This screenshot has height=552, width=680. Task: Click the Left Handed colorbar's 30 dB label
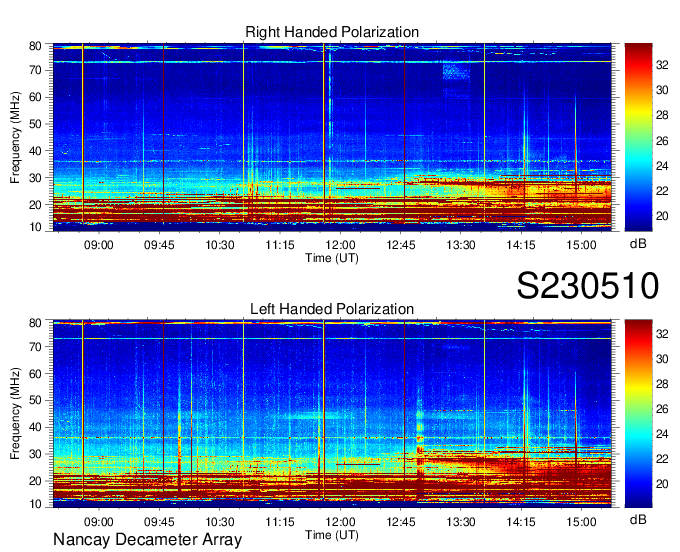662,359
